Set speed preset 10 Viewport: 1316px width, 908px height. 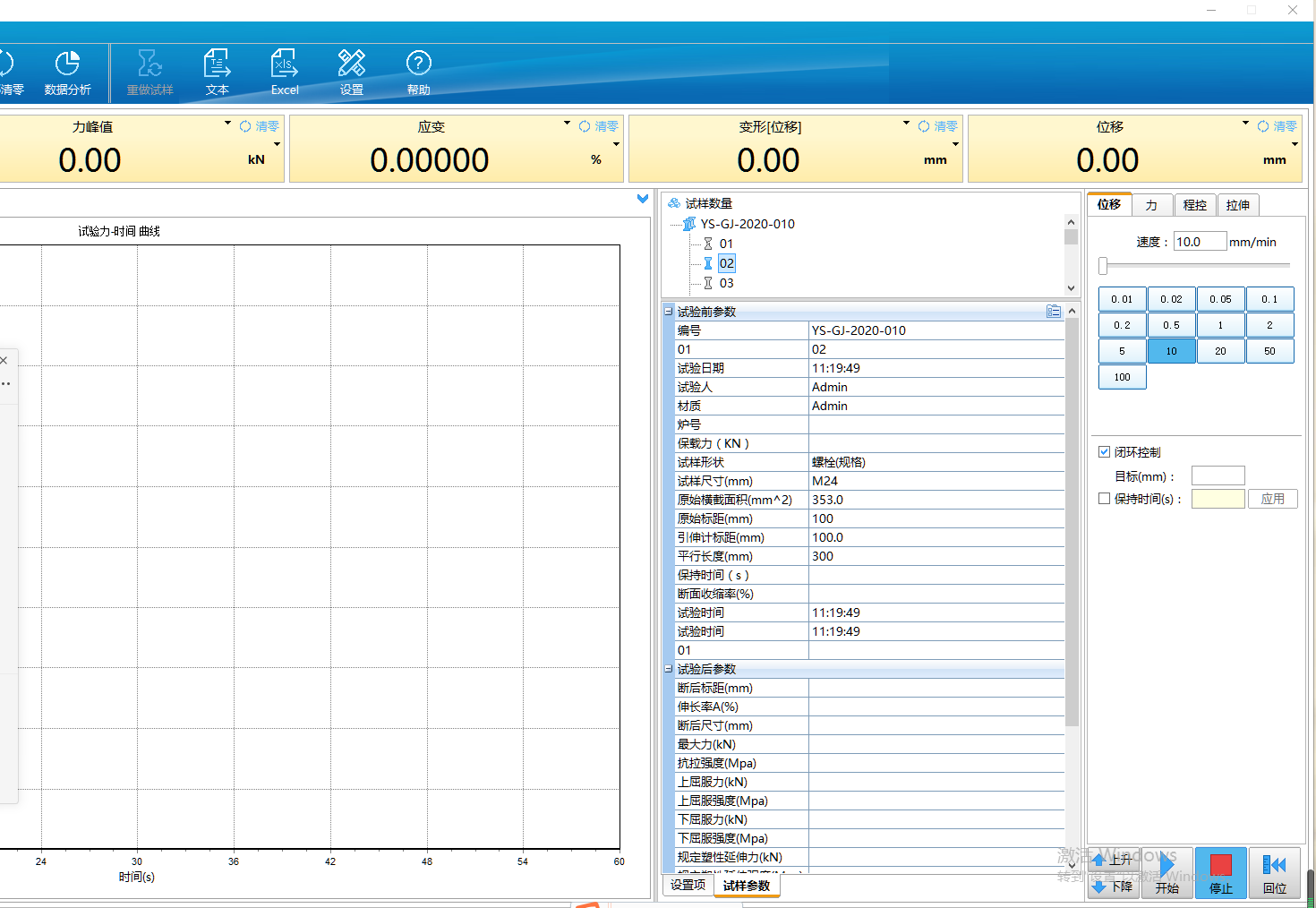point(1171,351)
